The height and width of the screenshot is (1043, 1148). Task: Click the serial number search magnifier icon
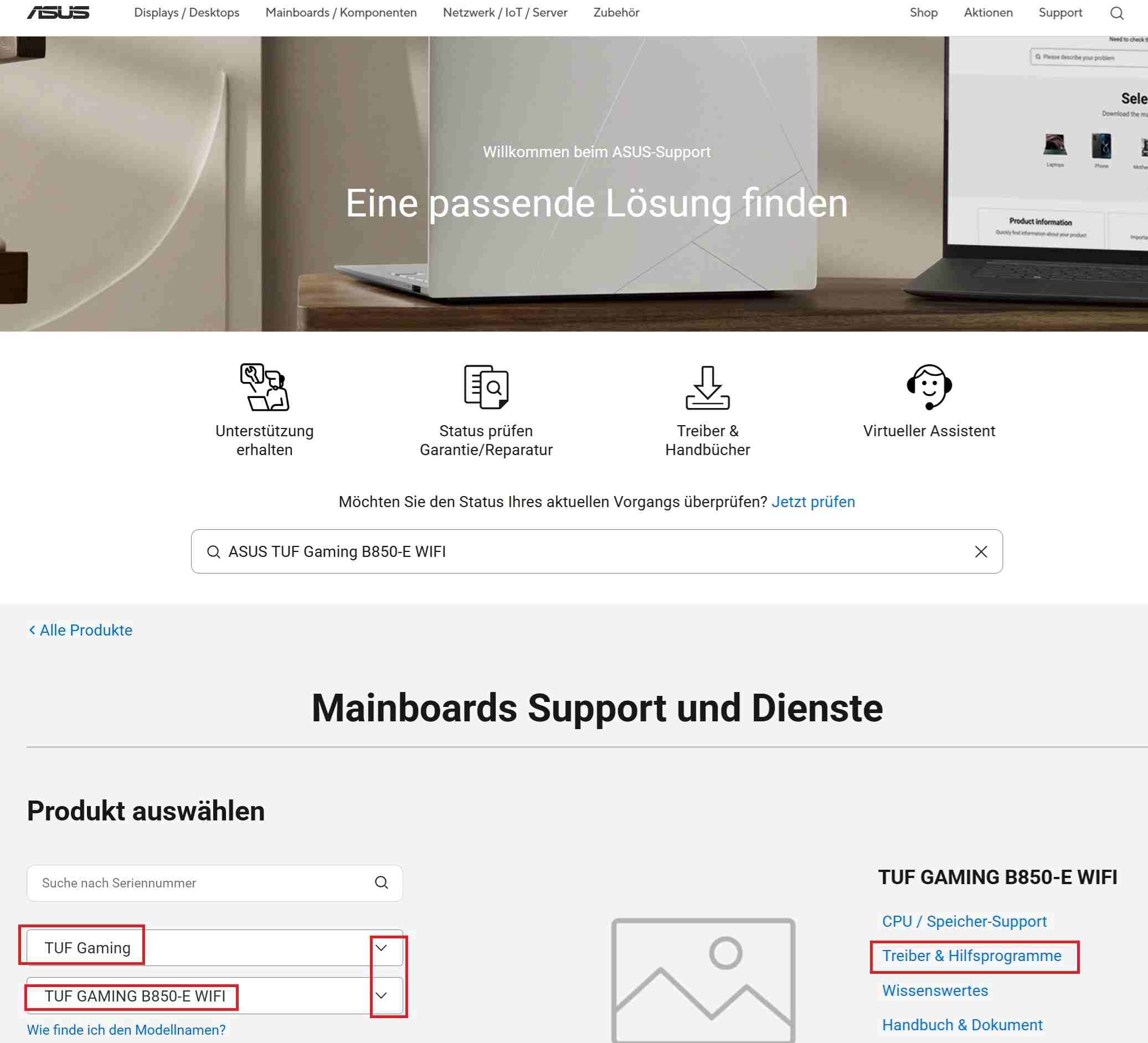pyautogui.click(x=382, y=882)
